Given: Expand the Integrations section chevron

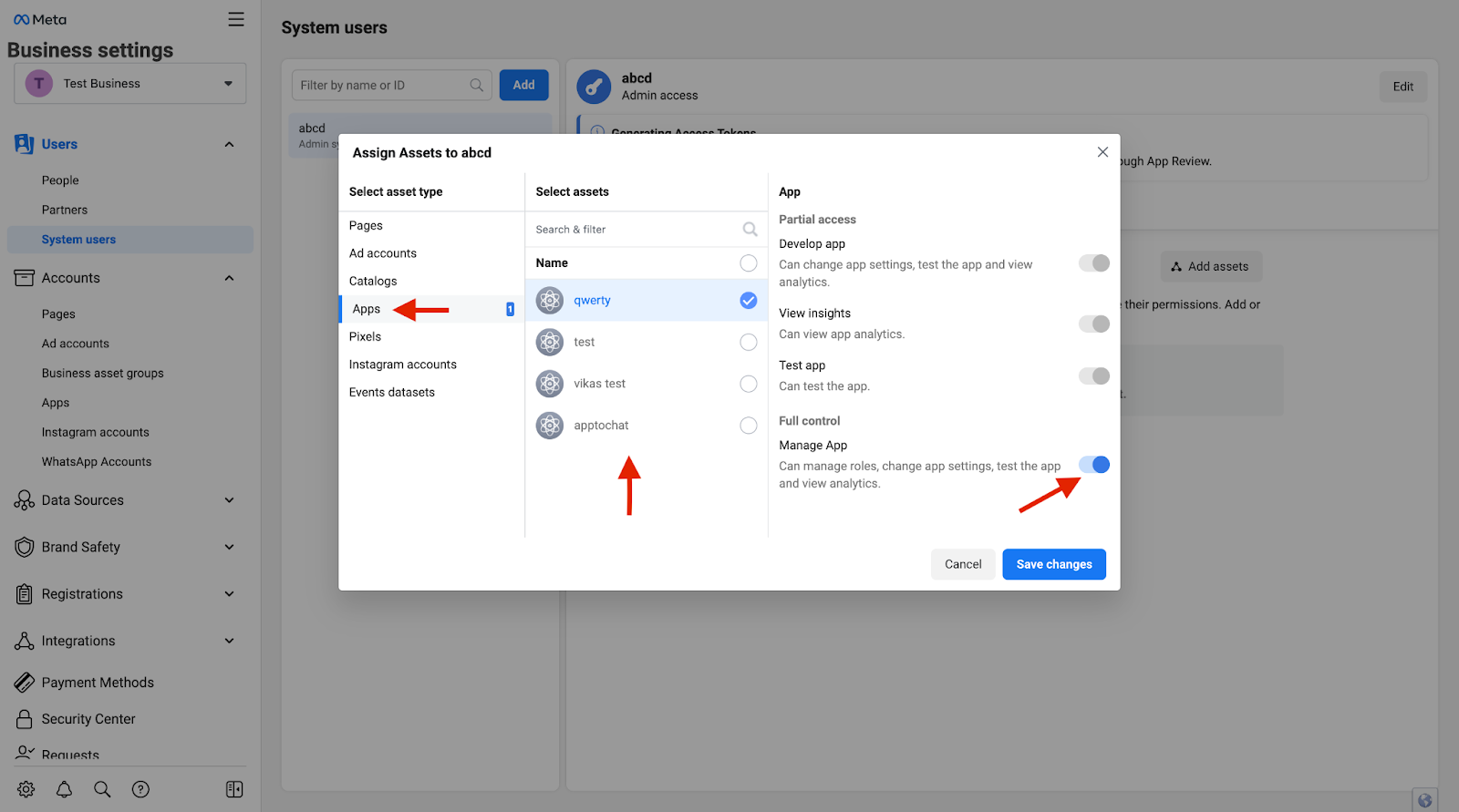Looking at the screenshot, I should [229, 641].
